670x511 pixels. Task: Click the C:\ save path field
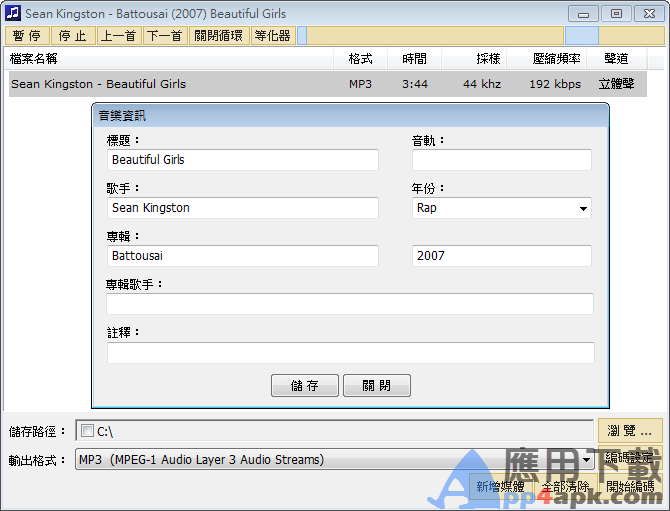click(x=335, y=431)
